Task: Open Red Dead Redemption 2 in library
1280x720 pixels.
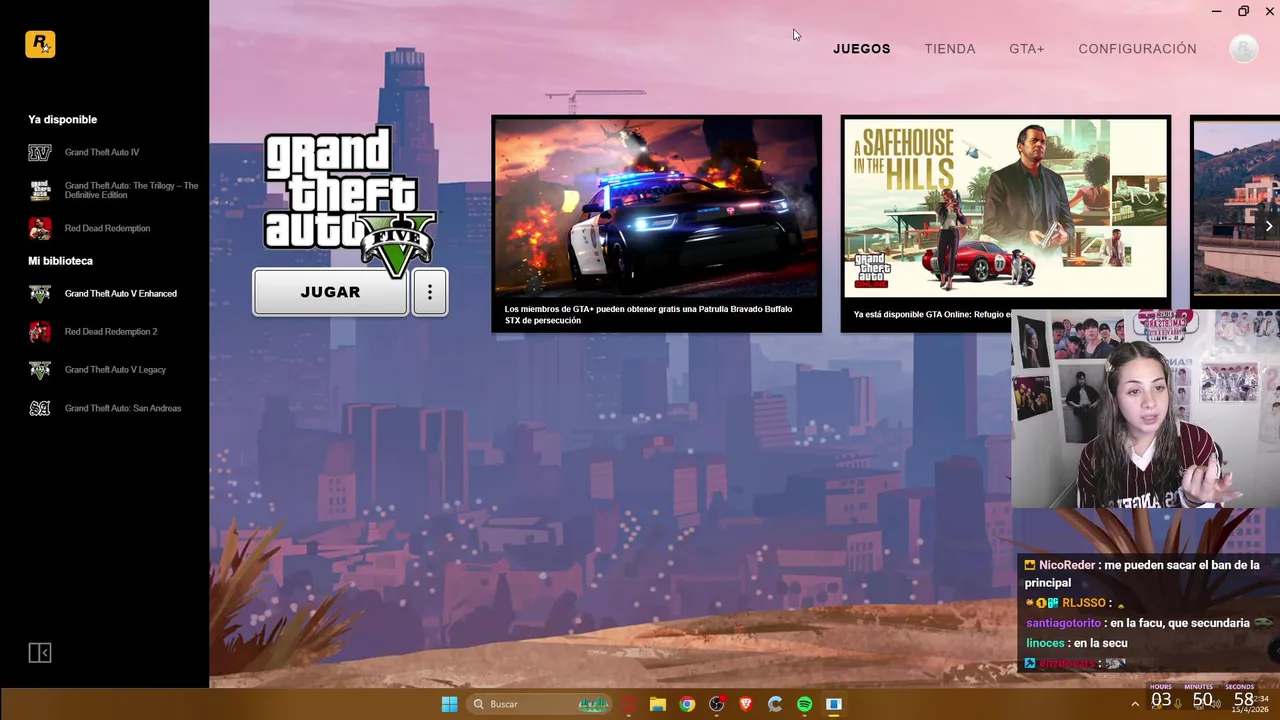Action: 111,332
